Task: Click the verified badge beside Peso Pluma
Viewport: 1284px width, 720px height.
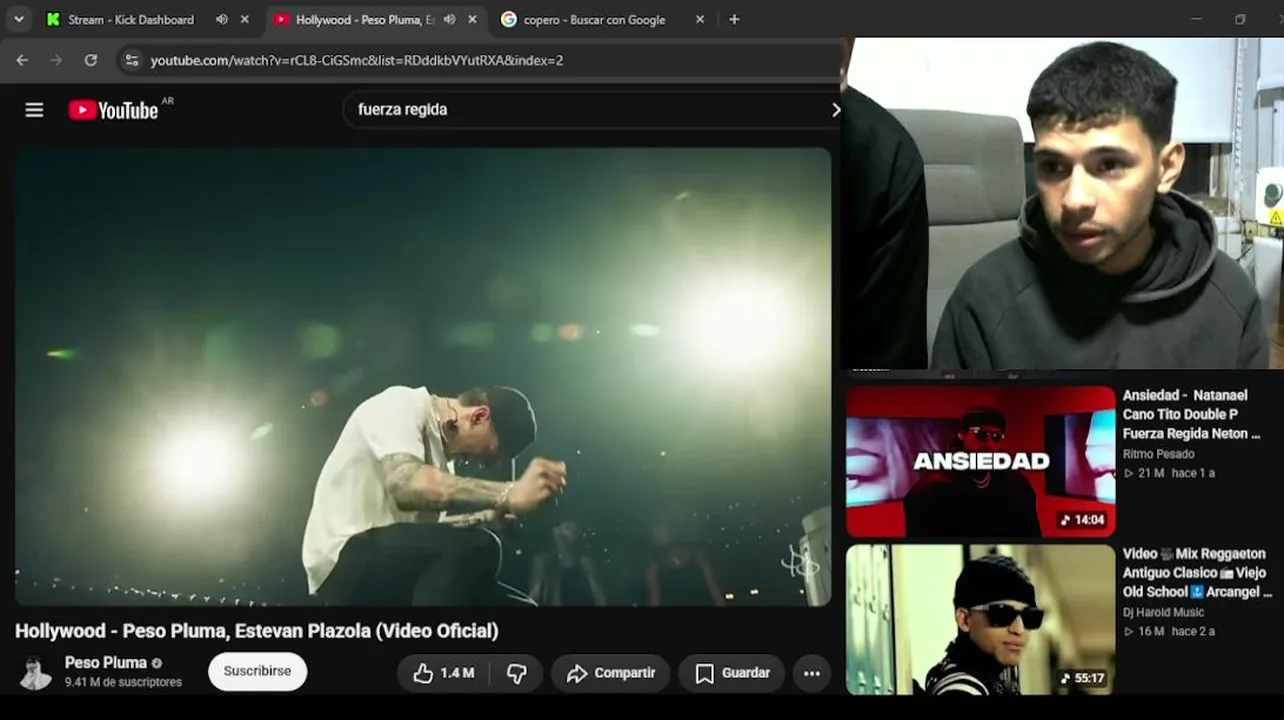Action: (x=157, y=663)
